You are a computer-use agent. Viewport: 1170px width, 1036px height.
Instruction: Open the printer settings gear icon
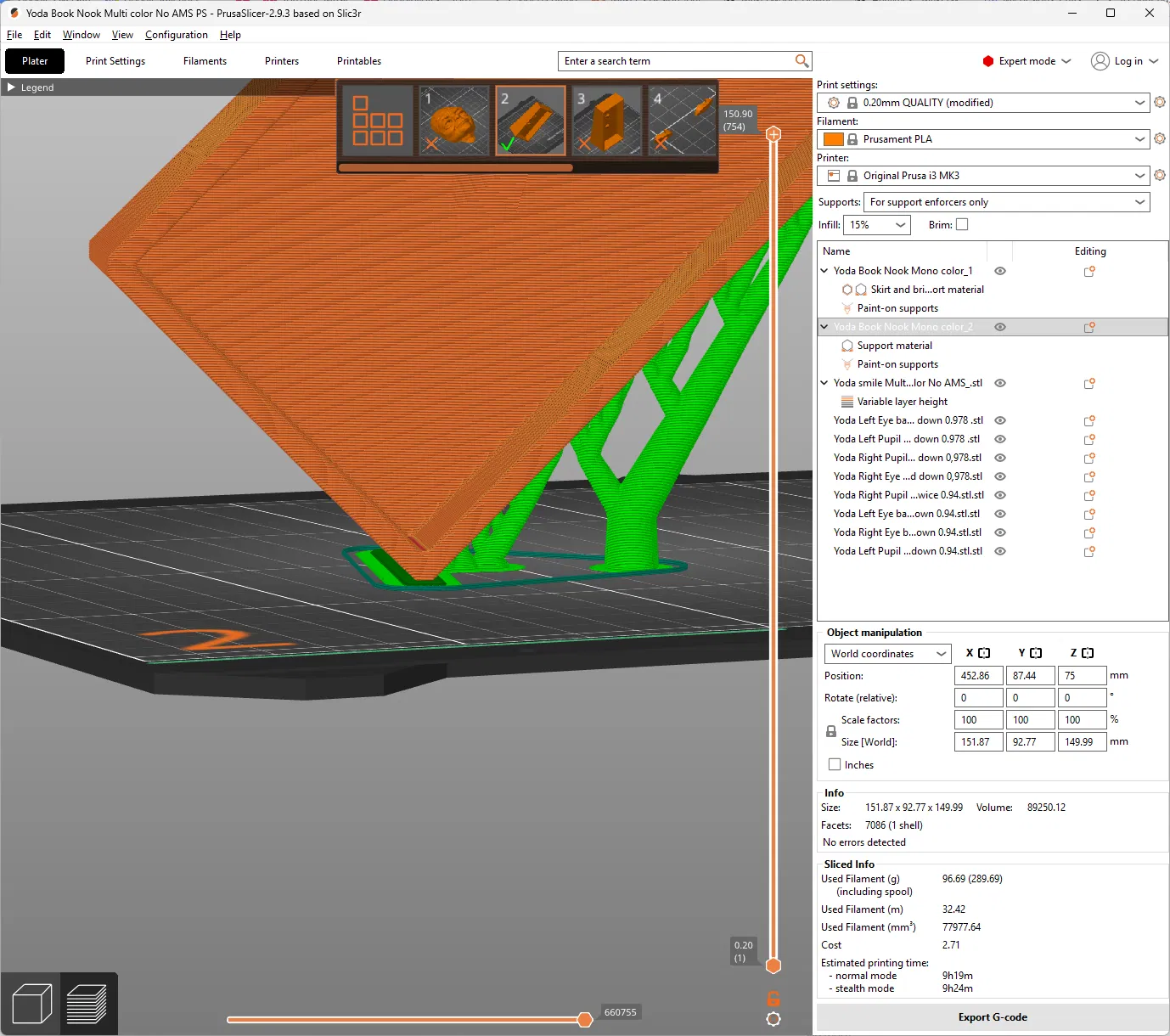(x=1160, y=175)
